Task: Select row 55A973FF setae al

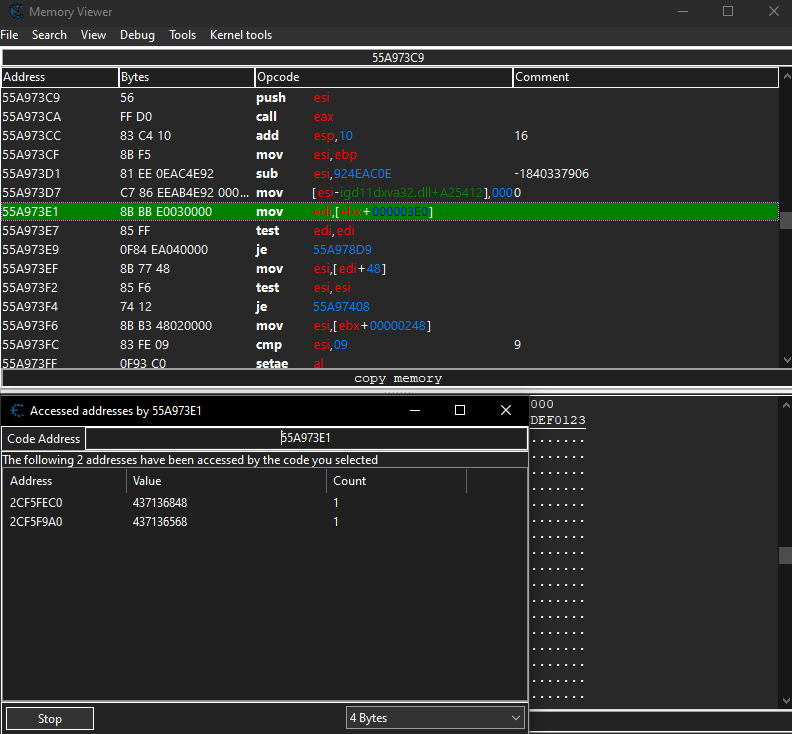Action: (x=390, y=362)
